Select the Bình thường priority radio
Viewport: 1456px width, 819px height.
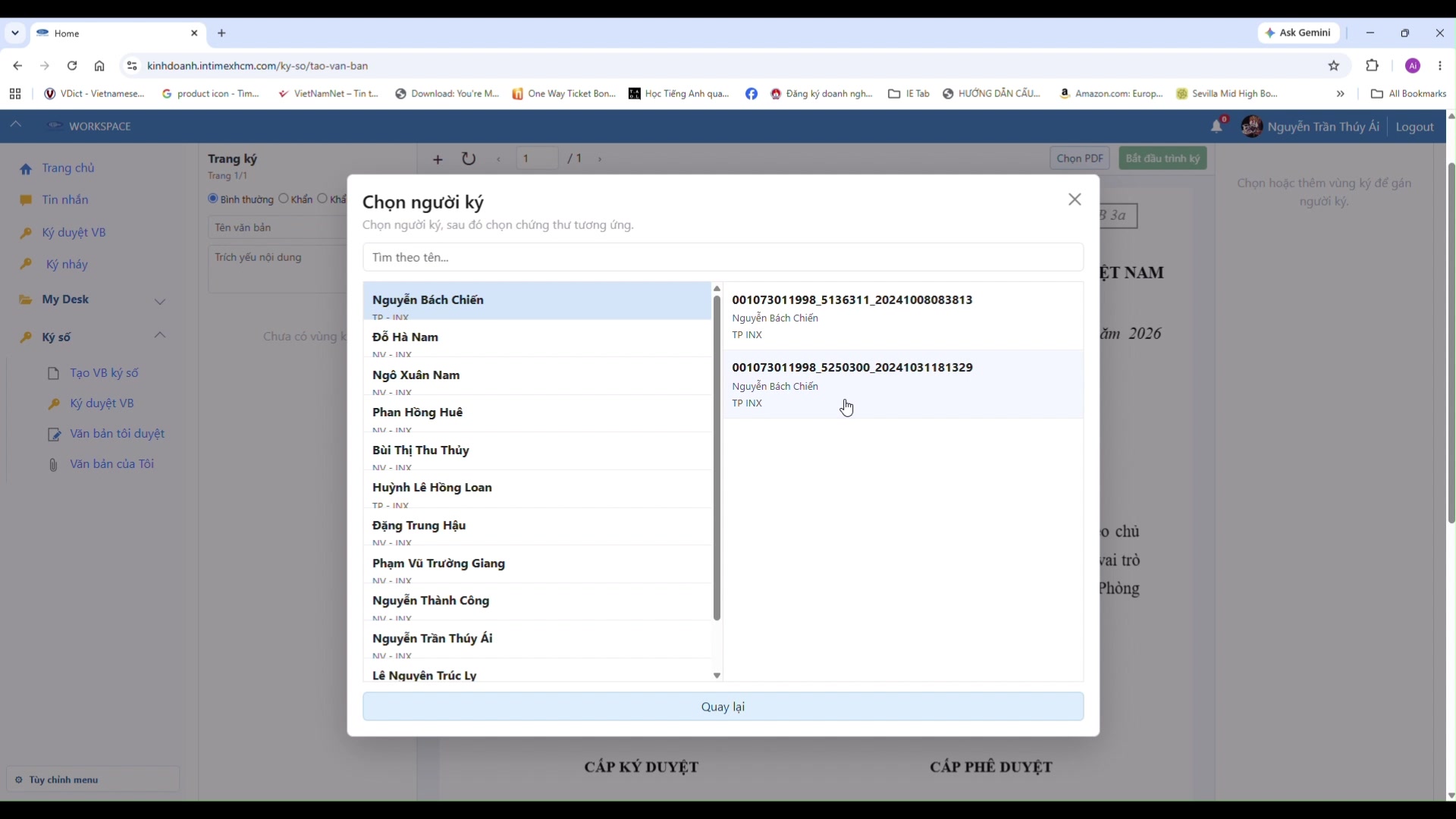pyautogui.click(x=213, y=199)
